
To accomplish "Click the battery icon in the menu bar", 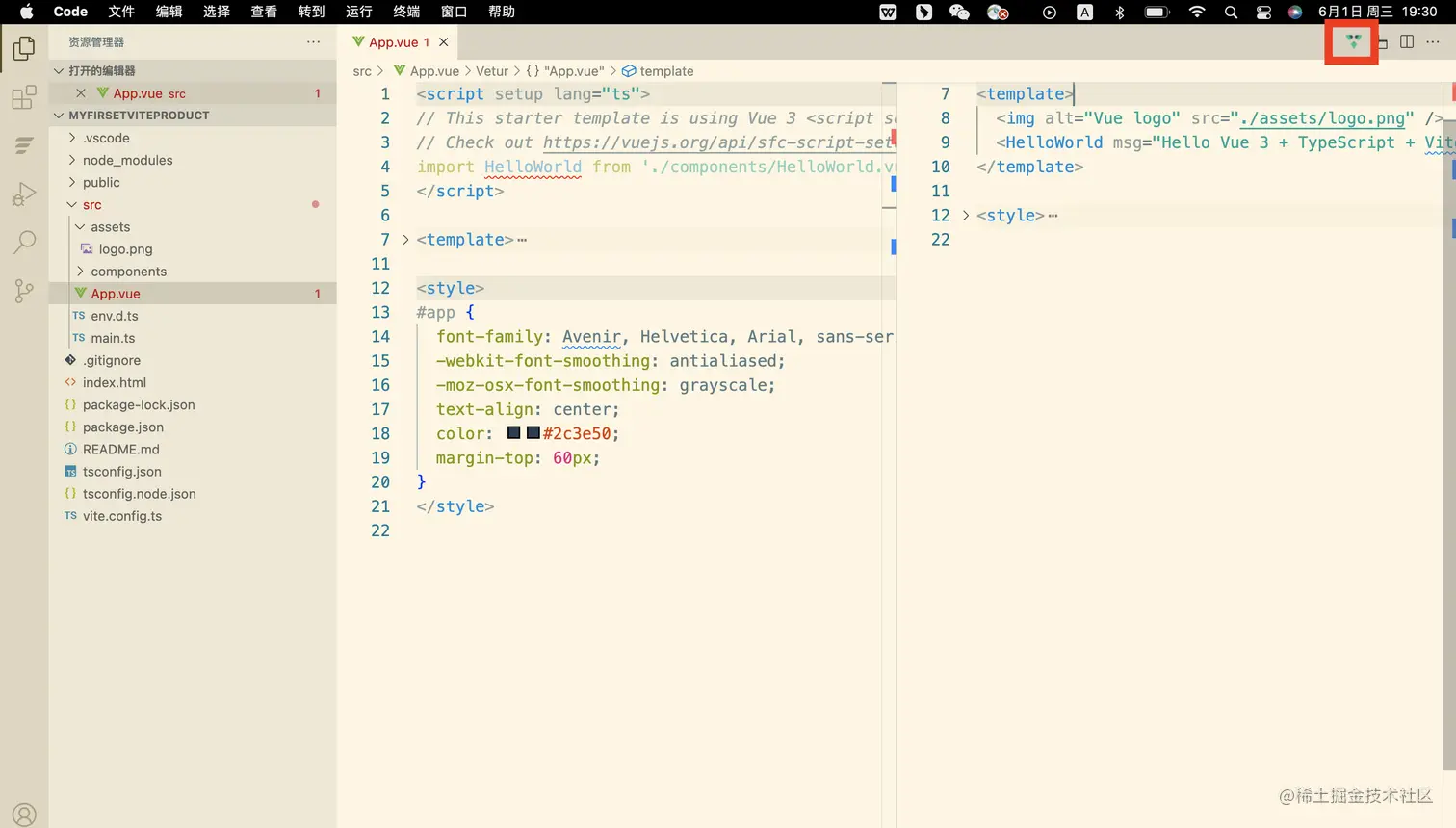I will (x=1157, y=12).
